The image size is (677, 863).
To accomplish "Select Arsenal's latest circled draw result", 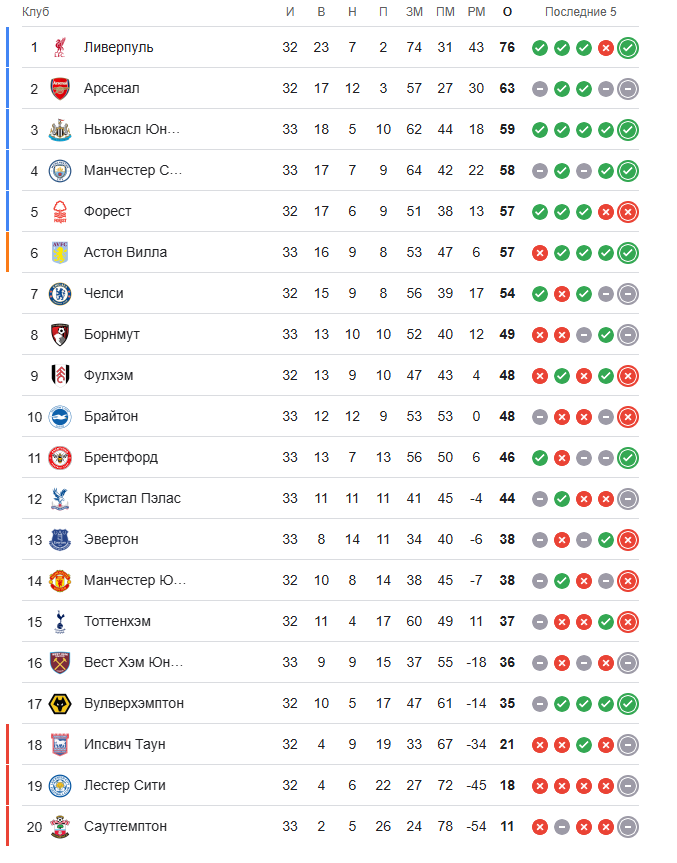I will coord(628,89).
